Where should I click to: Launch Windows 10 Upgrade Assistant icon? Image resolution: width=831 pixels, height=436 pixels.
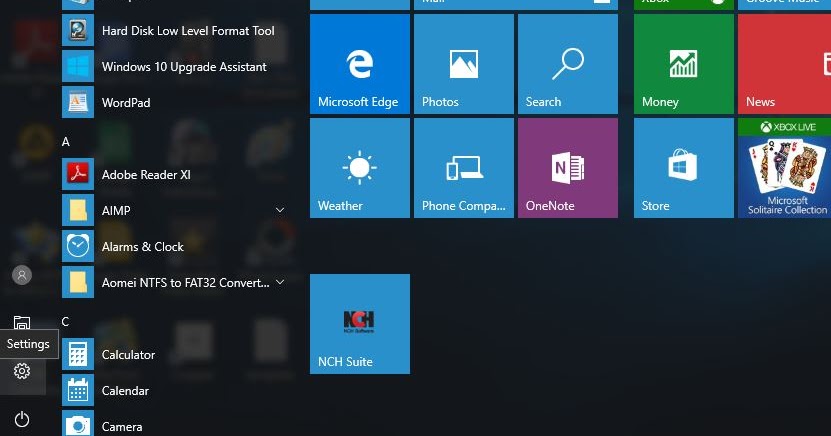coord(78,66)
